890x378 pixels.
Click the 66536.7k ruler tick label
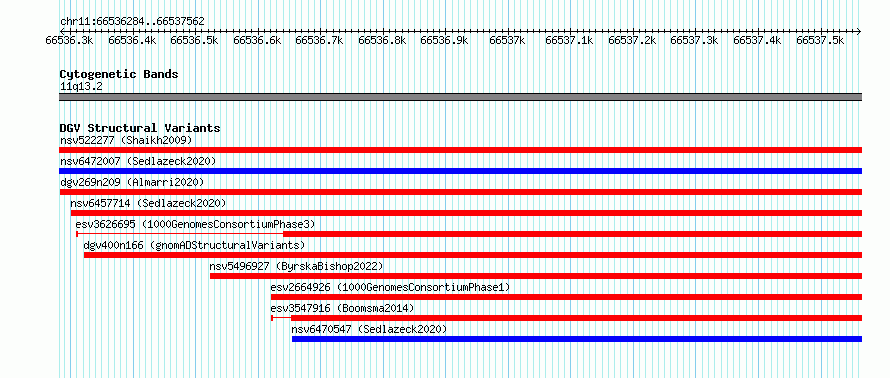pos(320,41)
